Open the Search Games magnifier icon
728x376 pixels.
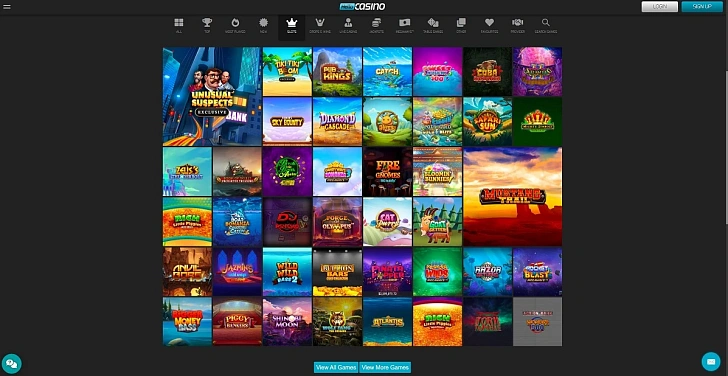pyautogui.click(x=546, y=26)
